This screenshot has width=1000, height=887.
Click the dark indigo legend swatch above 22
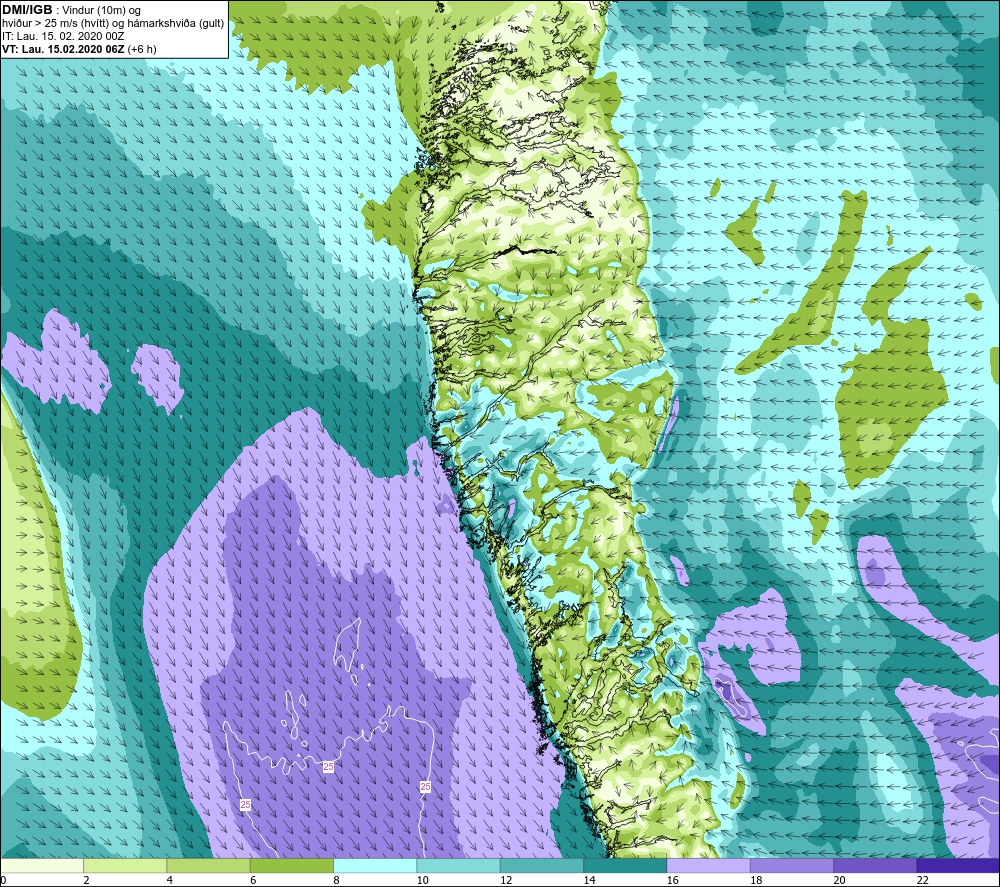(958, 865)
